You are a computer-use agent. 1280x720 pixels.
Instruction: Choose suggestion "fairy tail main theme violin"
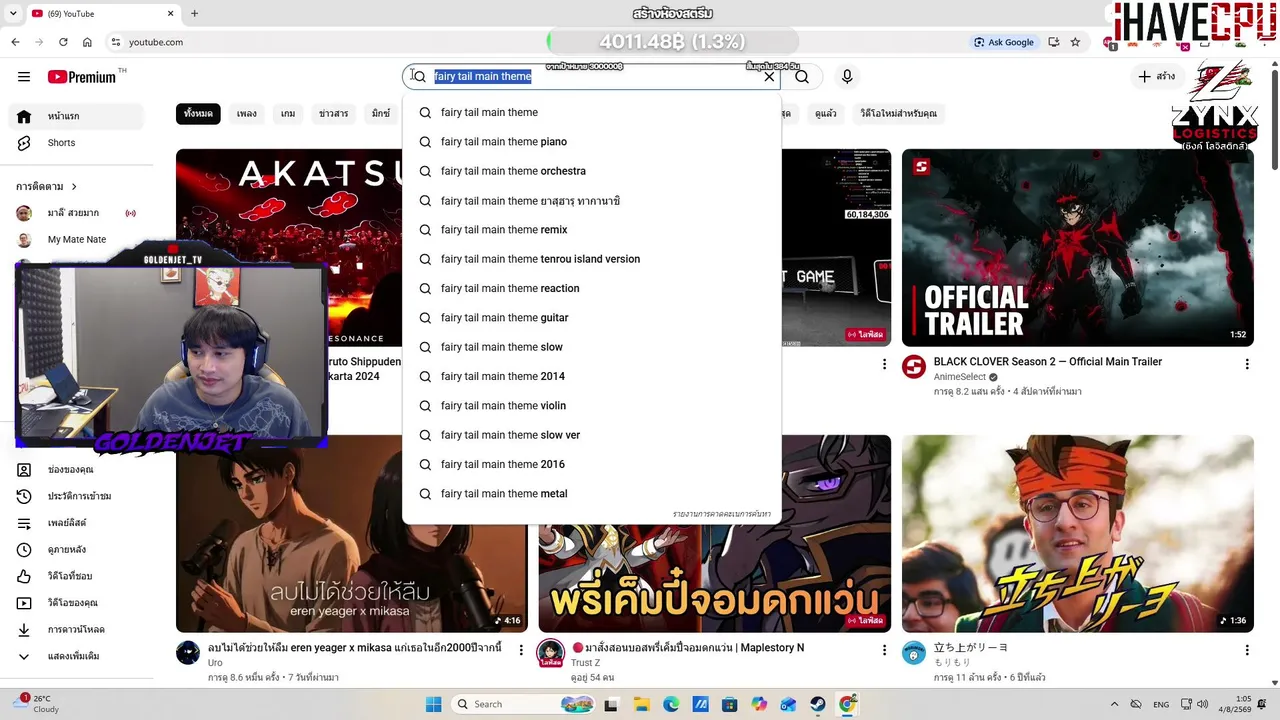(x=591, y=406)
